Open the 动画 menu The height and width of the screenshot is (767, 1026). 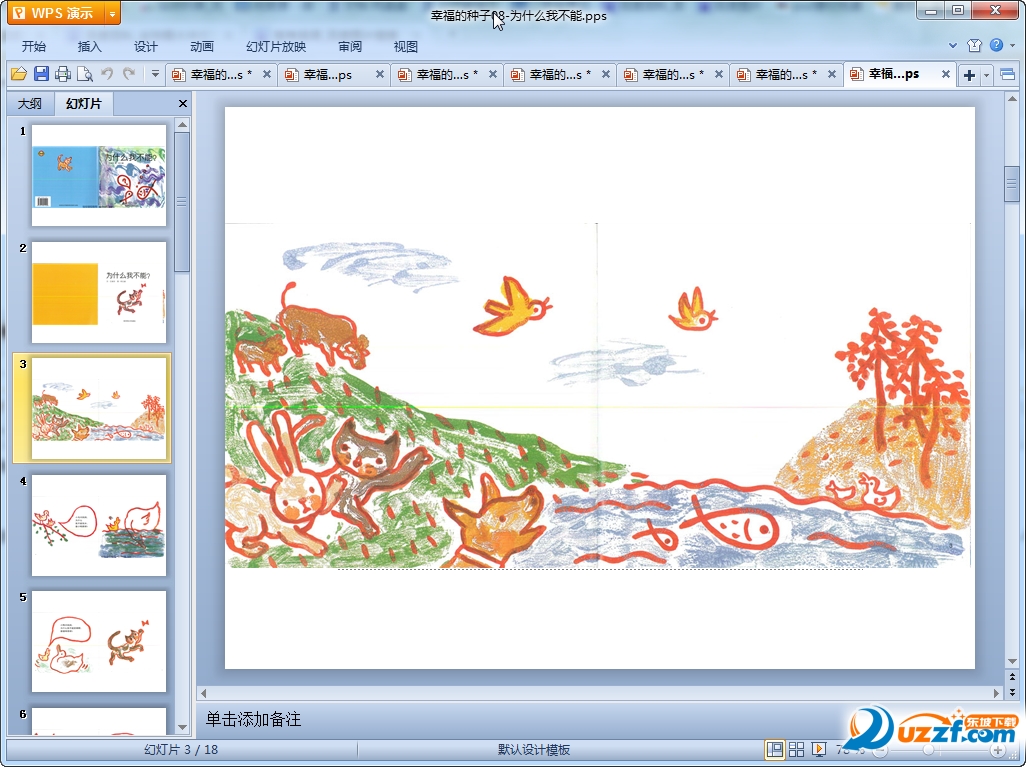[x=202, y=46]
